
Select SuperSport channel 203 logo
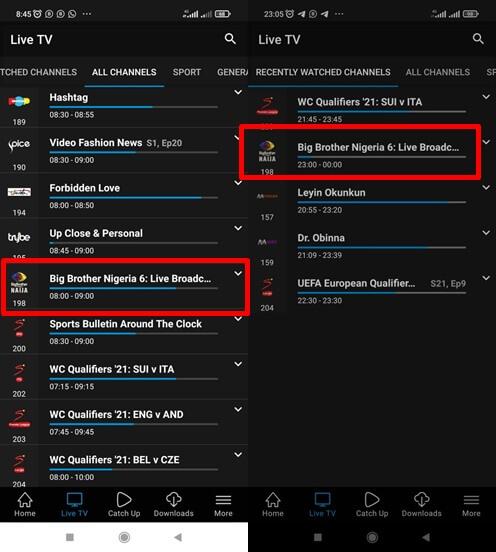pos(19,418)
